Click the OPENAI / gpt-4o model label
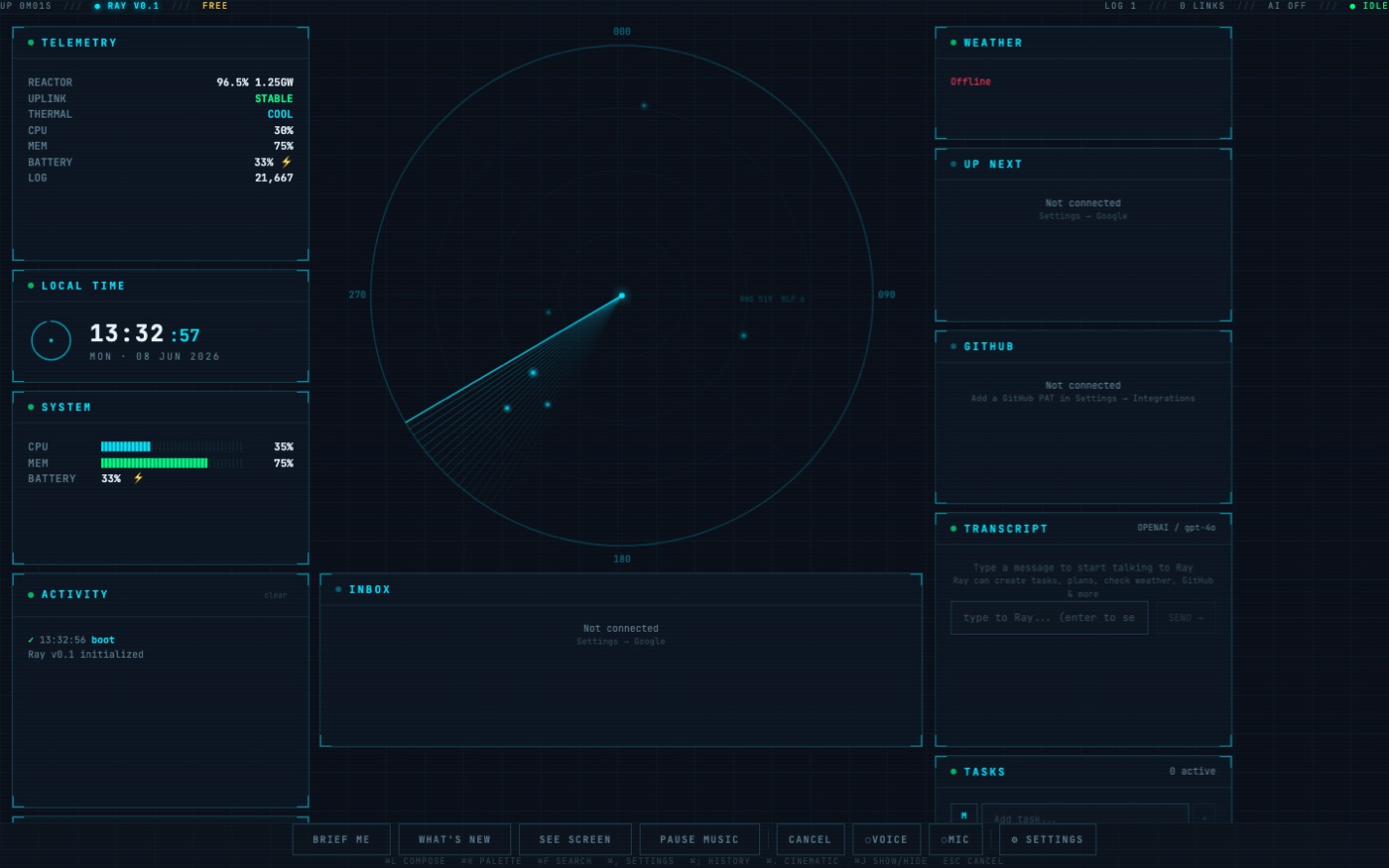Screen dimensions: 1389x868 click(1176, 528)
